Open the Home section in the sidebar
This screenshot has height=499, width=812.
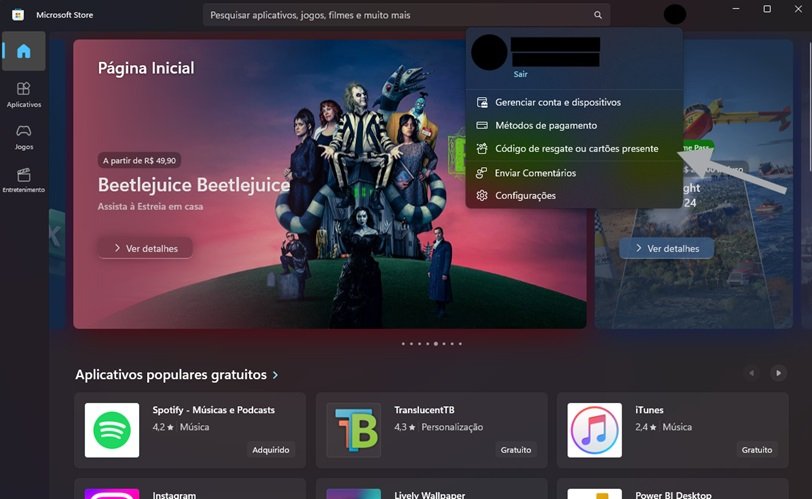(23, 51)
